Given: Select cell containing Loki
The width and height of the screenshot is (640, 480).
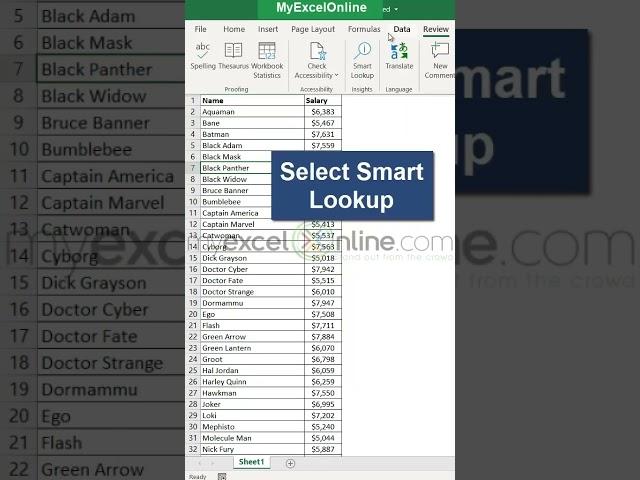Looking at the screenshot, I should (x=252, y=416).
